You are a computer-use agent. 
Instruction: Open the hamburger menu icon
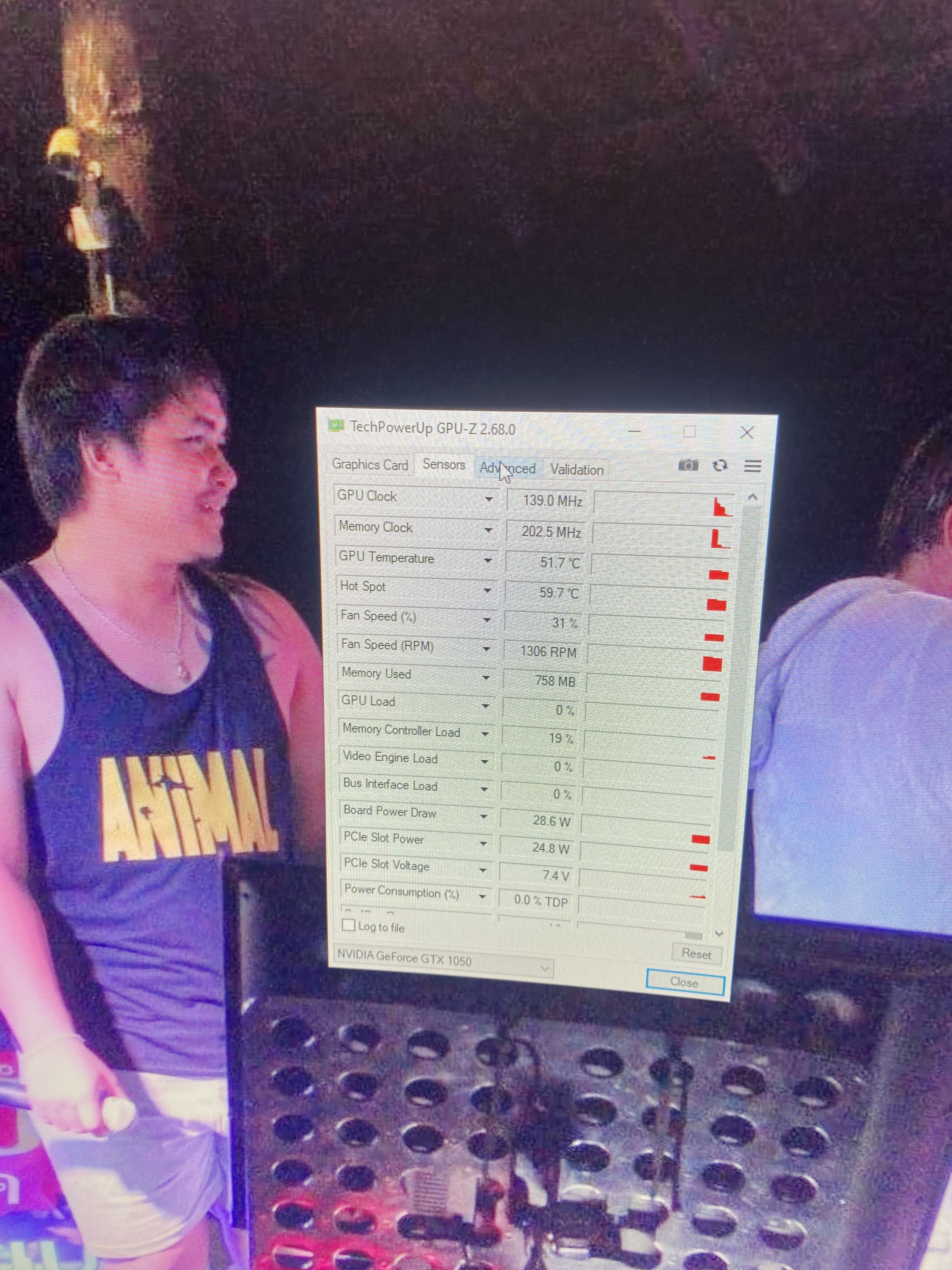(x=752, y=466)
